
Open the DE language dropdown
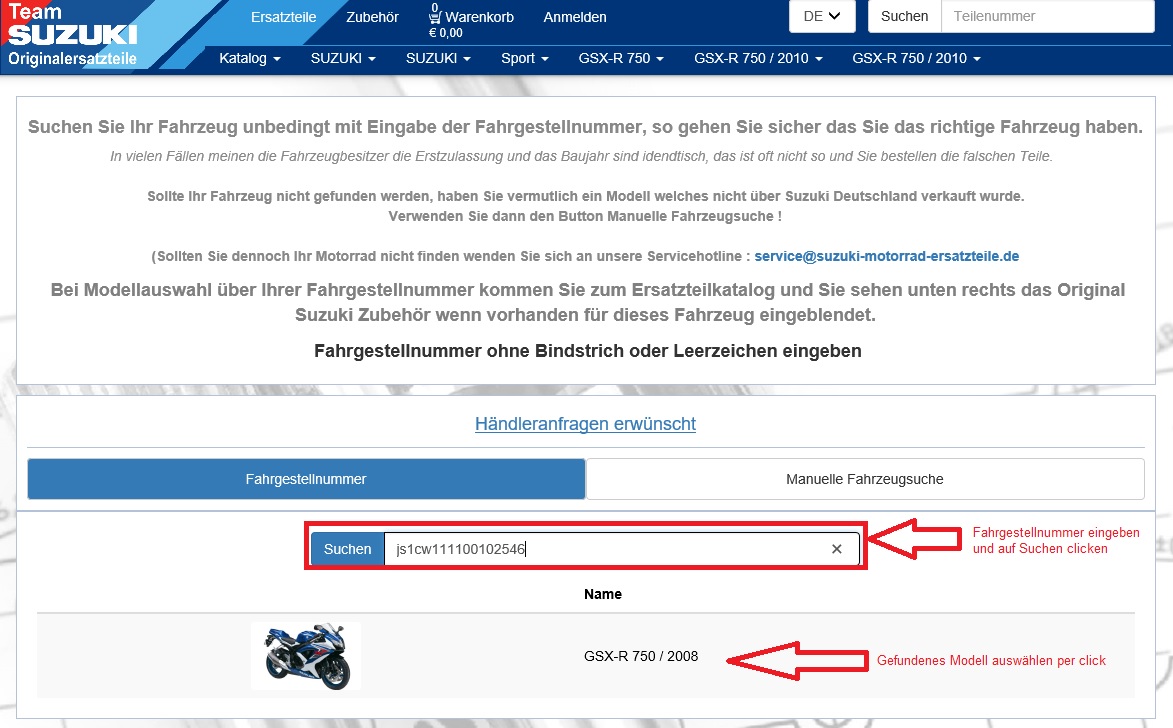pos(822,16)
